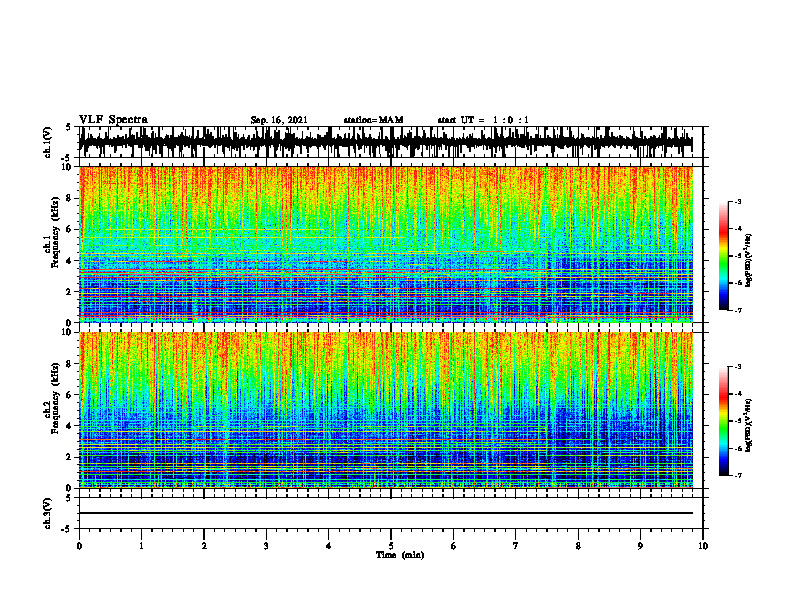Click the "station=MAM" header label
The image size is (792, 612).
click(x=373, y=120)
